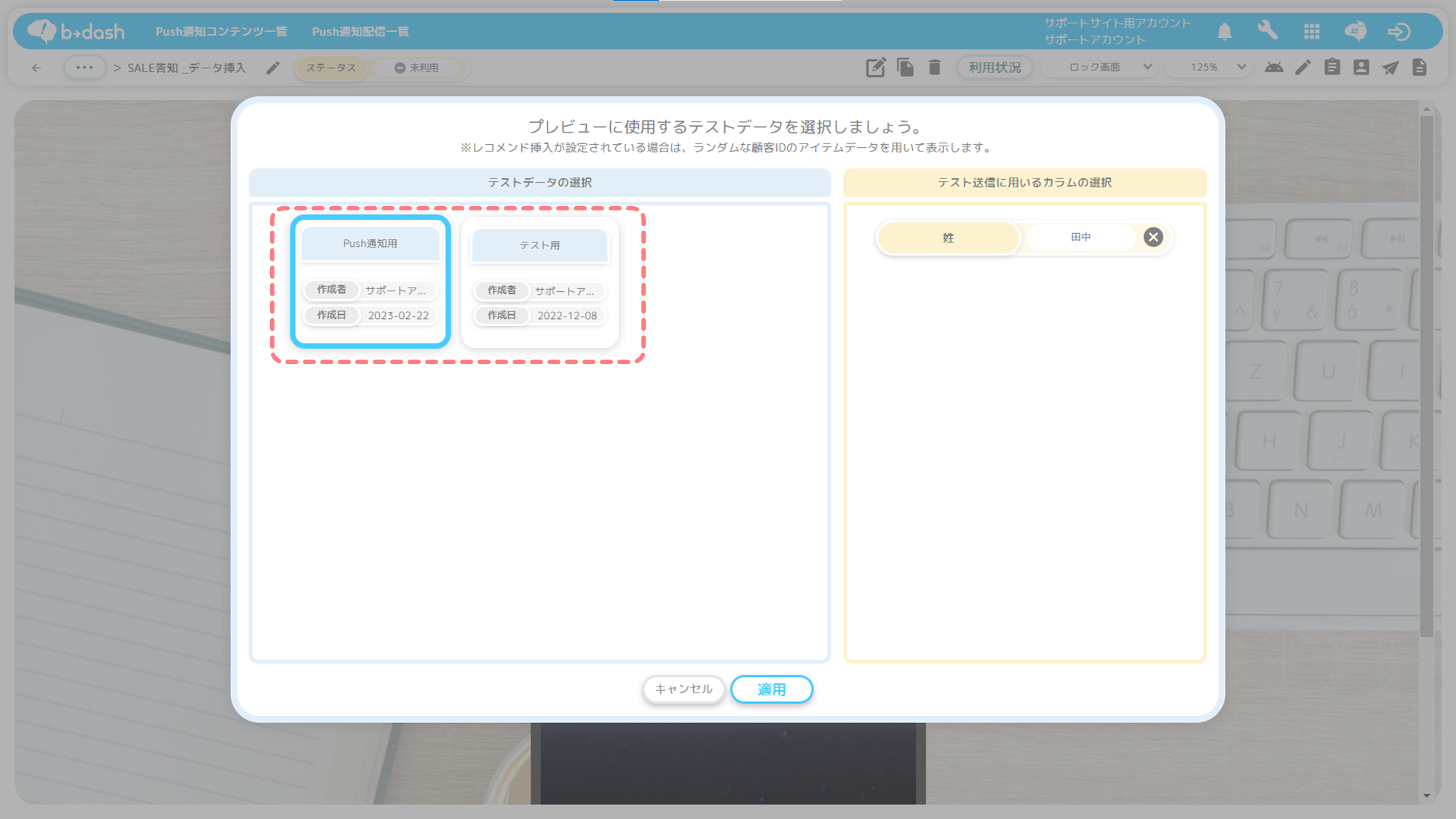Remove the 姓 column with the X icon
The width and height of the screenshot is (1456, 819).
(1153, 237)
